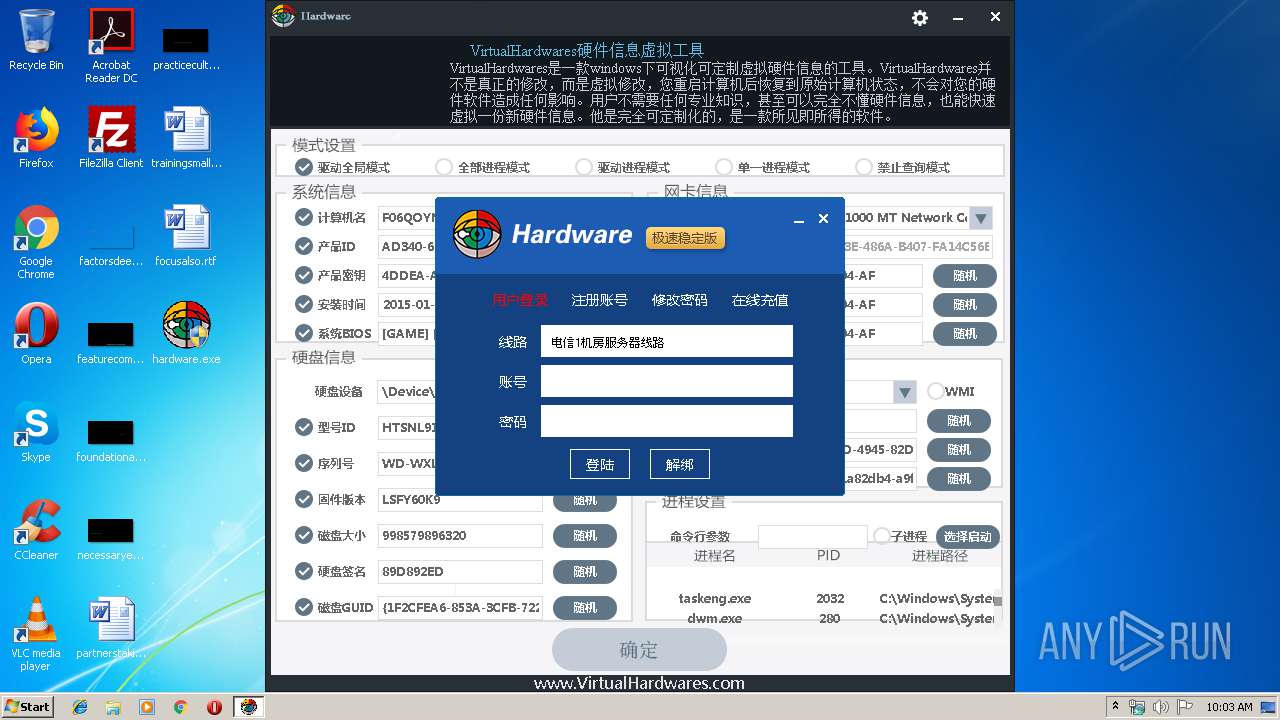Click 确定 confirm button
The image size is (1280, 720).
639,650
